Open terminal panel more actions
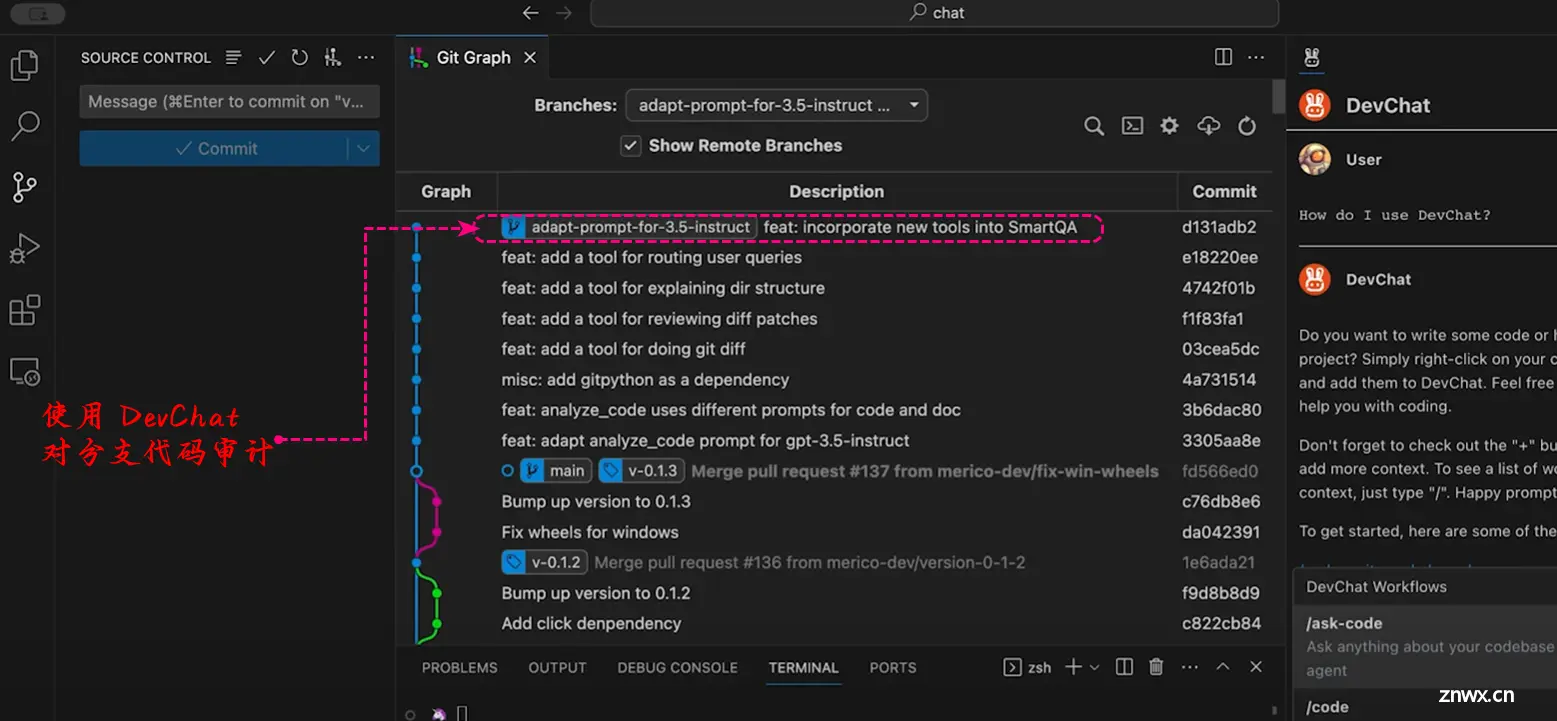 click(1189, 667)
